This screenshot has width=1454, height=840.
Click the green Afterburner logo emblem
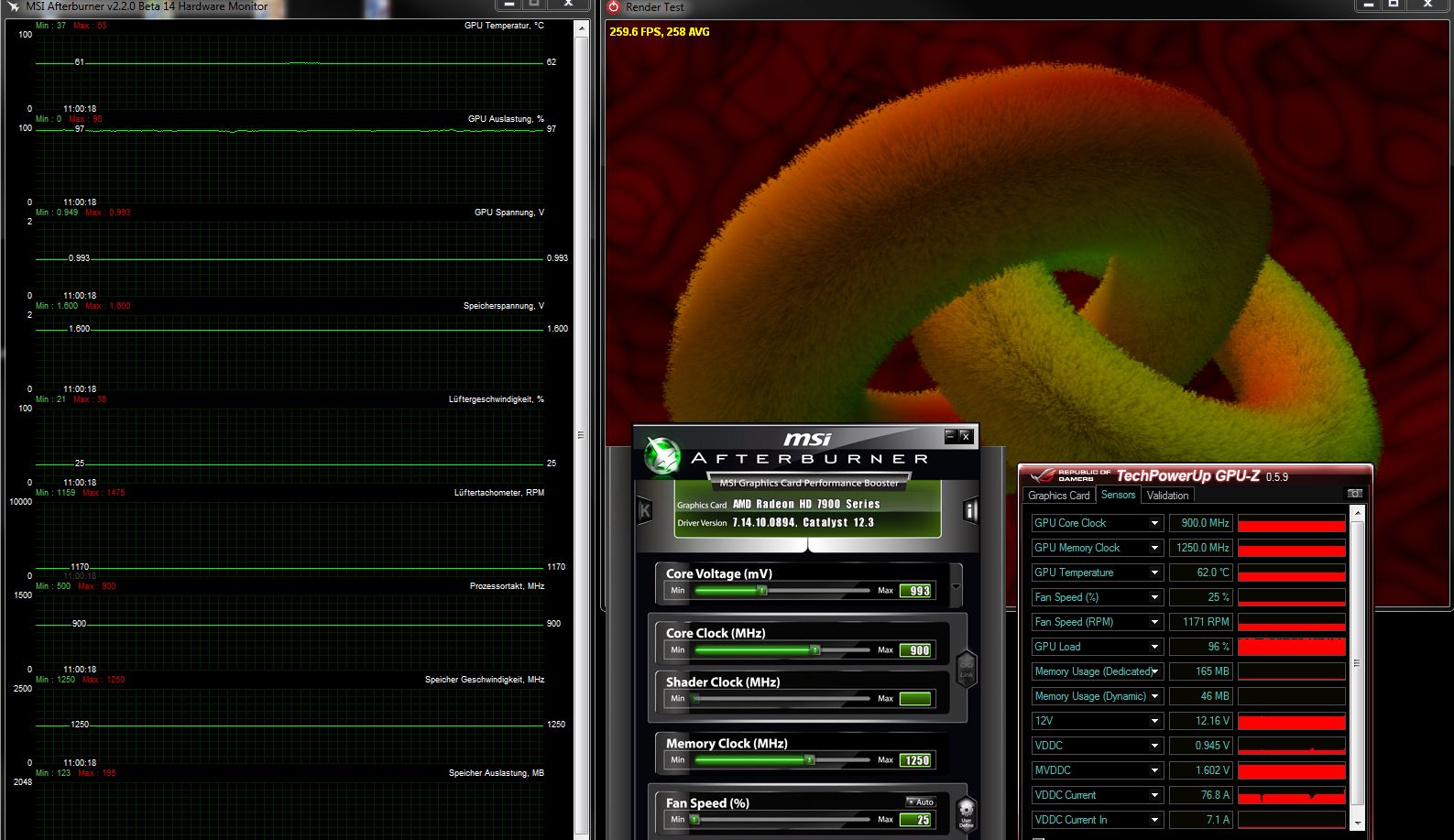(x=661, y=456)
